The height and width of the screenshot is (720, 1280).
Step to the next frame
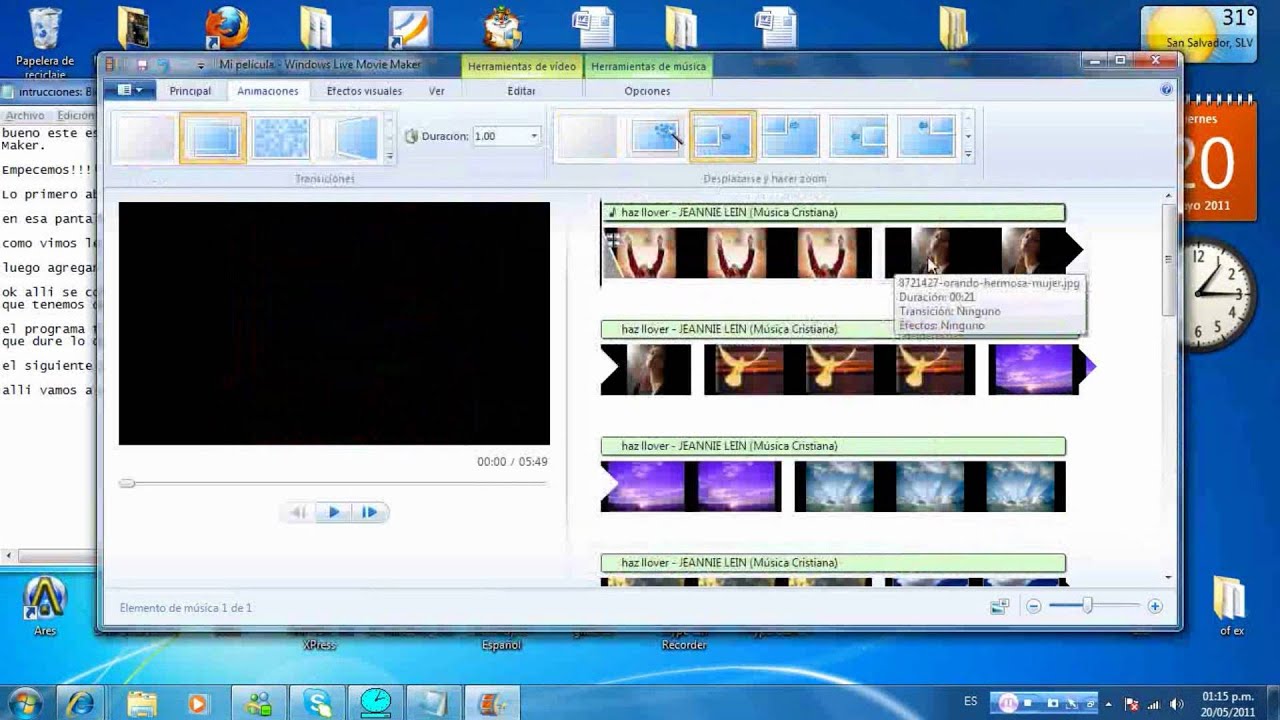pyautogui.click(x=369, y=512)
